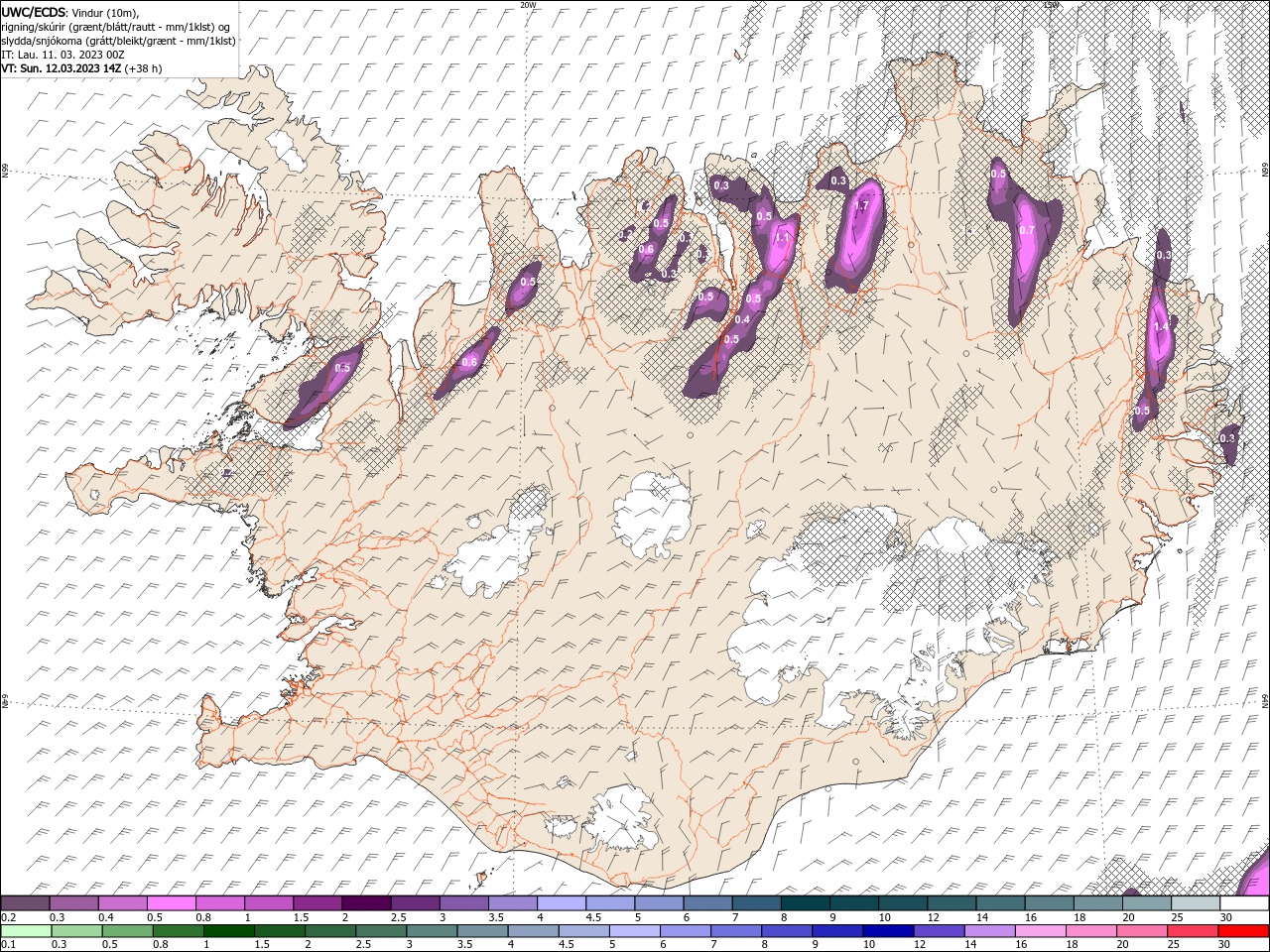The image size is (1270, 952).
Task: Pick the dark teal 8 swatch in snow legend
Action: pos(805,903)
